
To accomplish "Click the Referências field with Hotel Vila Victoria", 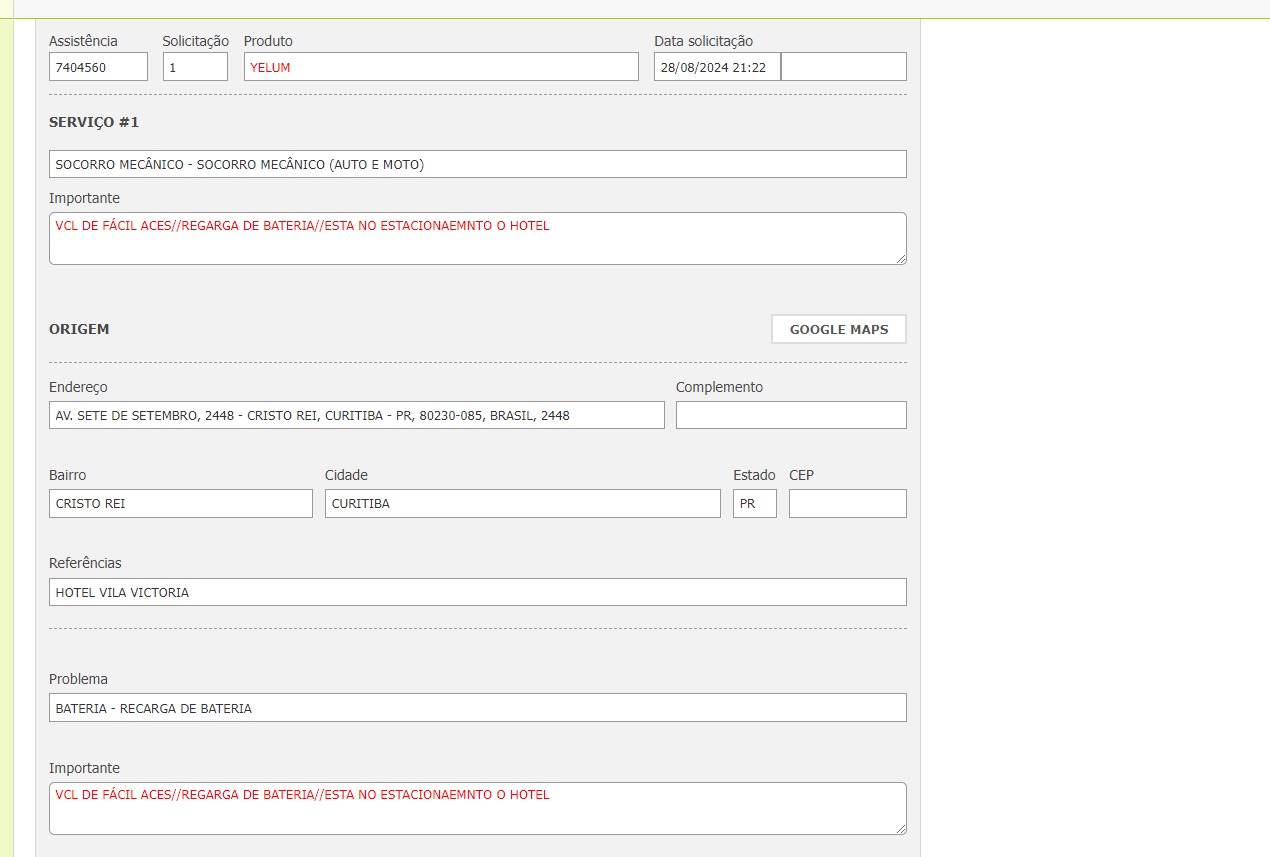I will click(477, 592).
